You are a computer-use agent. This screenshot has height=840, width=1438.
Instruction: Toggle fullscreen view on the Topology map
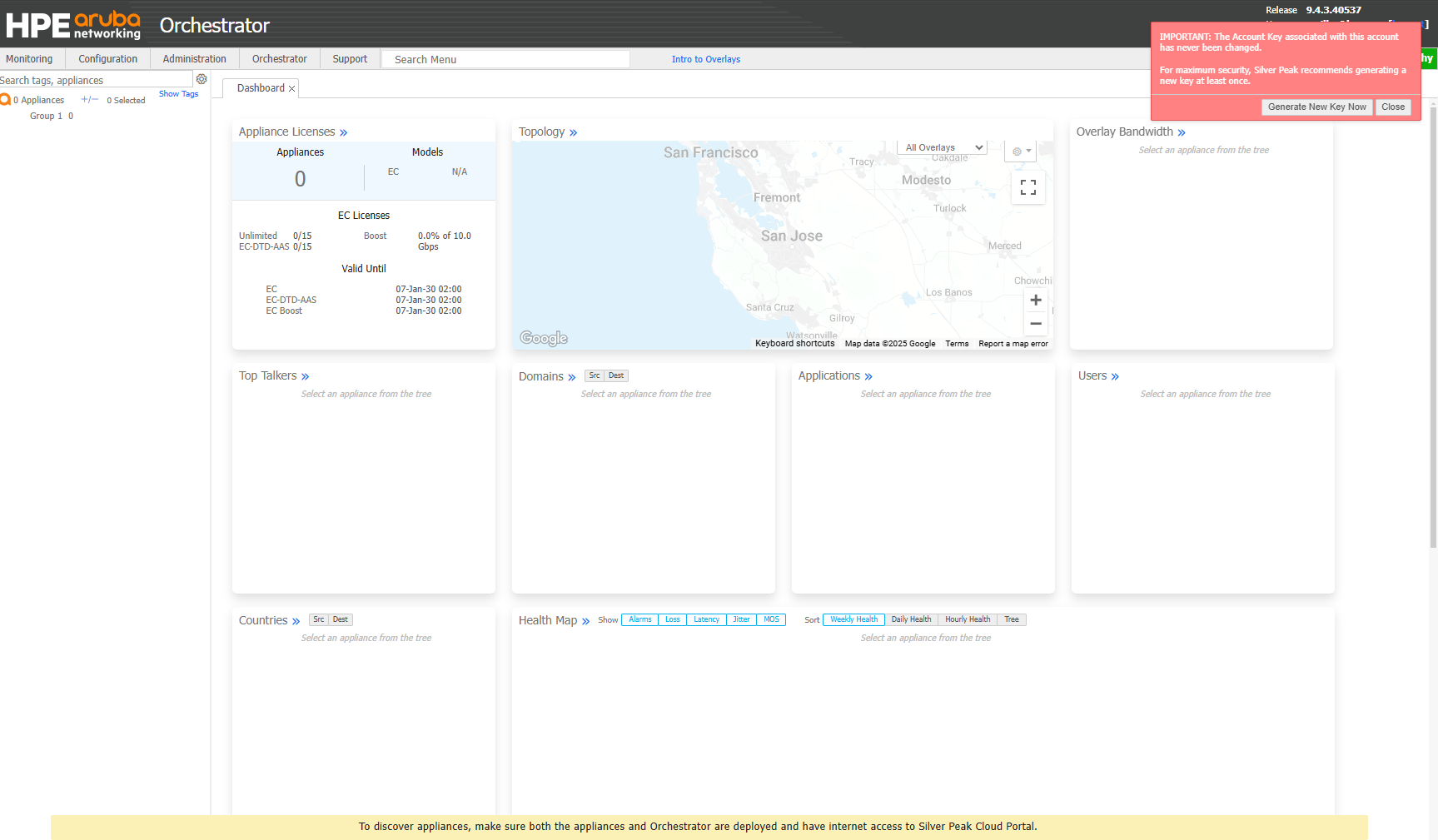tap(1028, 187)
